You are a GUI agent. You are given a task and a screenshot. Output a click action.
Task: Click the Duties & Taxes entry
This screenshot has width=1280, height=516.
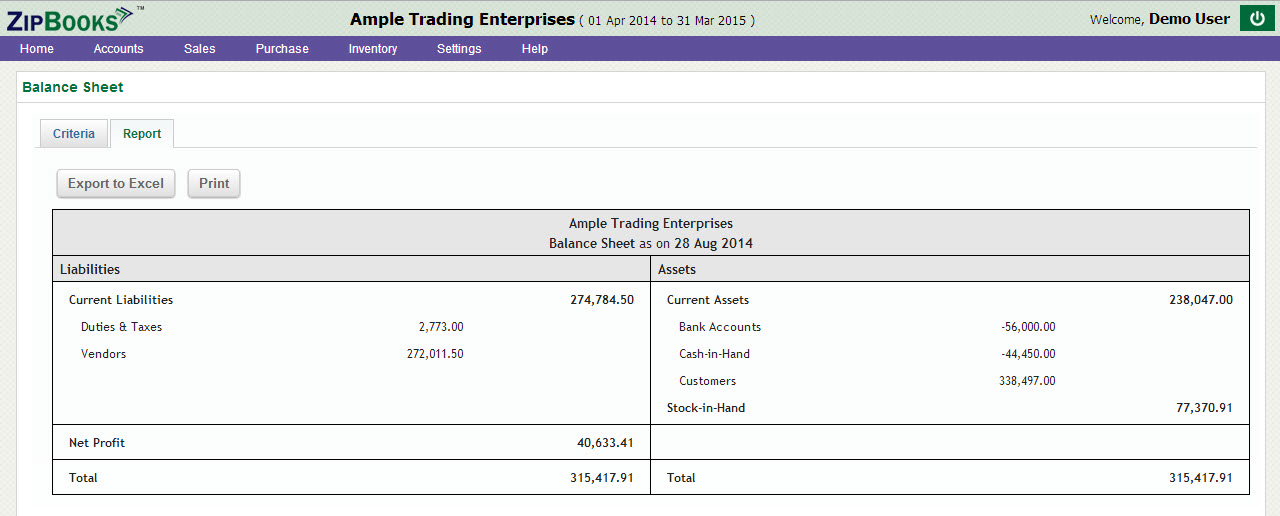121,327
